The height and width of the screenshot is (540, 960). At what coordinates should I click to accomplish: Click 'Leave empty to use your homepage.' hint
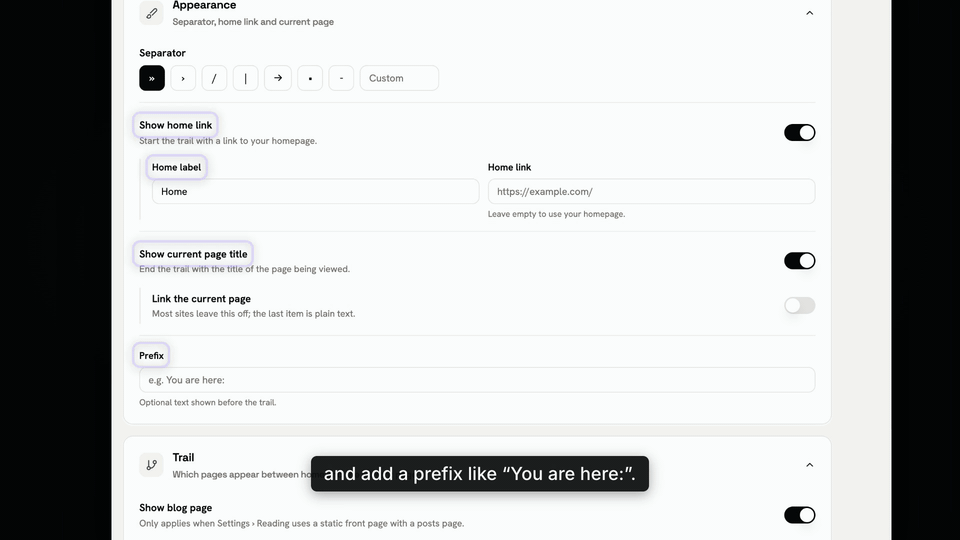(557, 214)
